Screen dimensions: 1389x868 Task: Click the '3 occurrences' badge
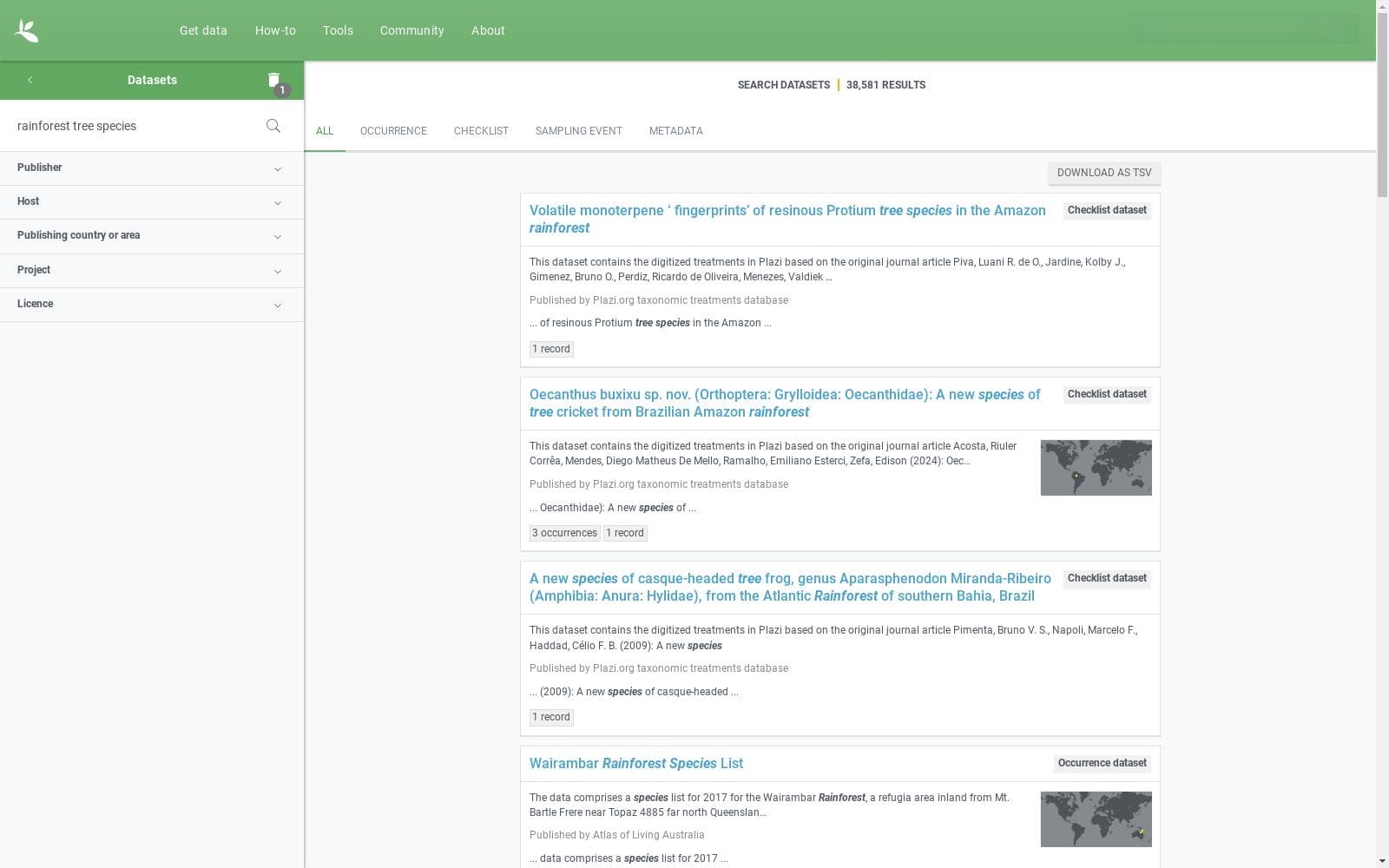564,533
